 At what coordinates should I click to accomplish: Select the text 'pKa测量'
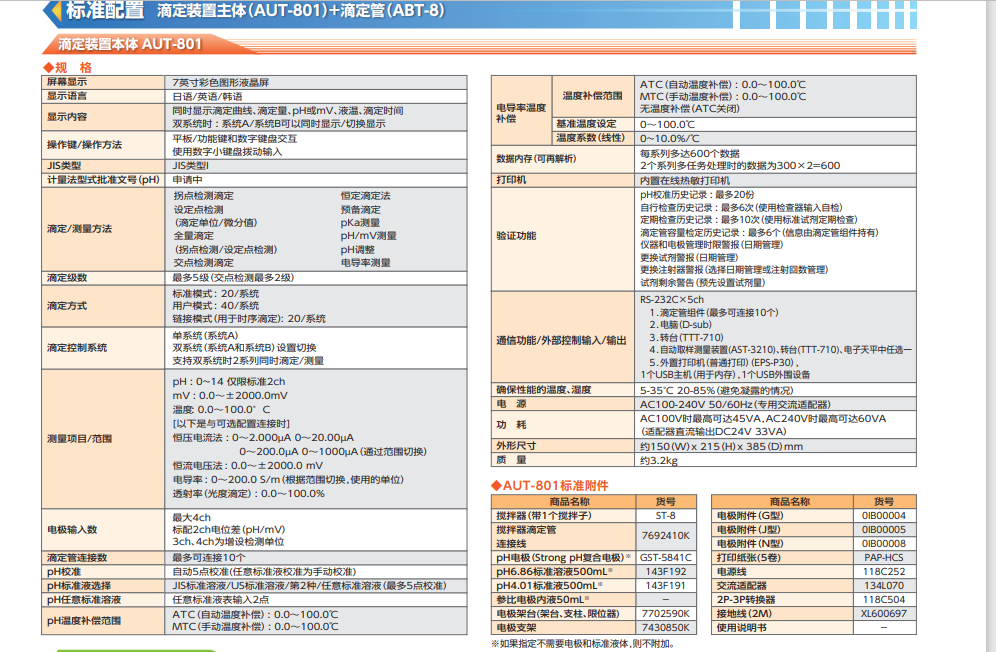pos(360,222)
